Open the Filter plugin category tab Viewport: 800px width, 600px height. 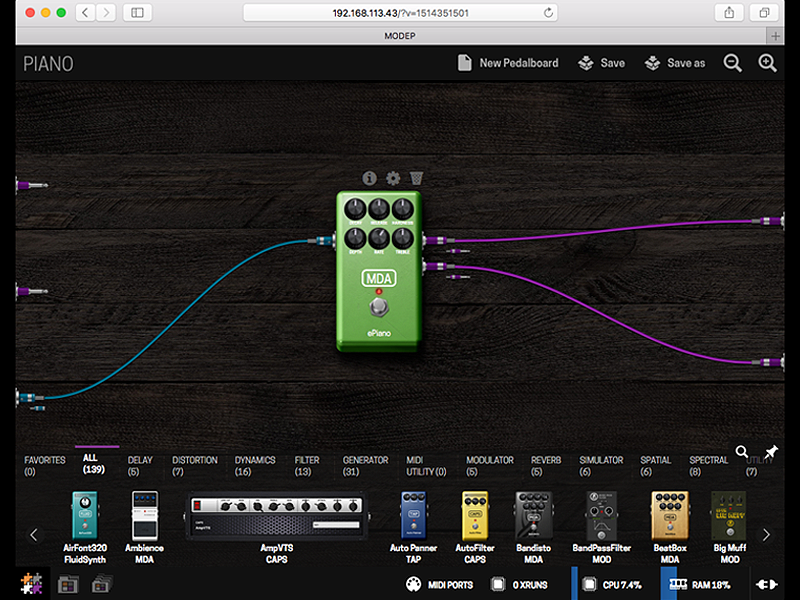[x=307, y=466]
